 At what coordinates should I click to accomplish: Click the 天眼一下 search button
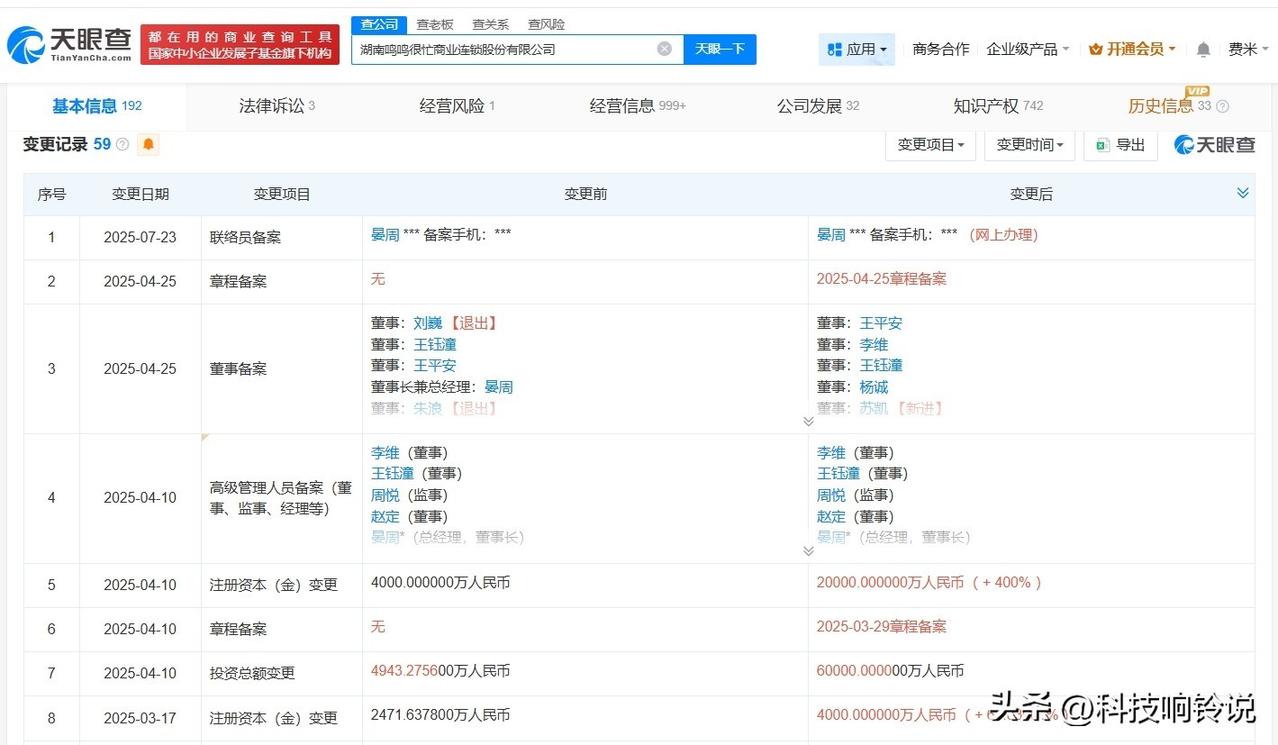720,49
